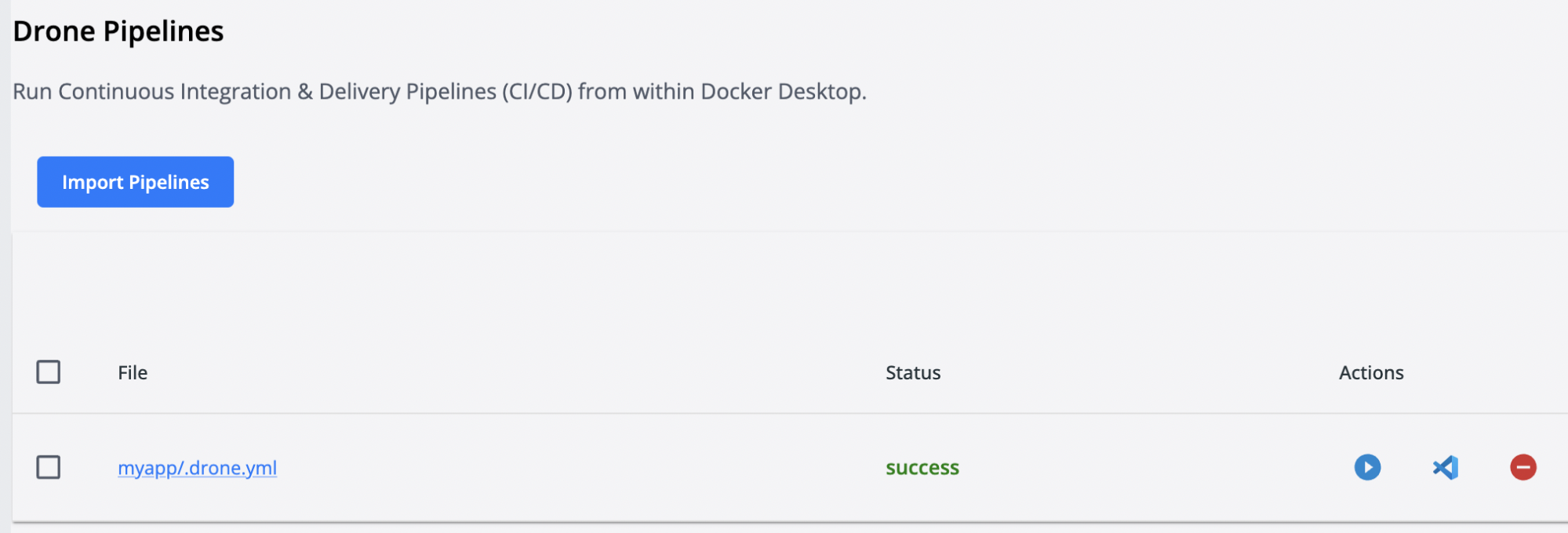Select all pipelines using the top checkbox
The image size is (1568, 533).
pos(49,372)
